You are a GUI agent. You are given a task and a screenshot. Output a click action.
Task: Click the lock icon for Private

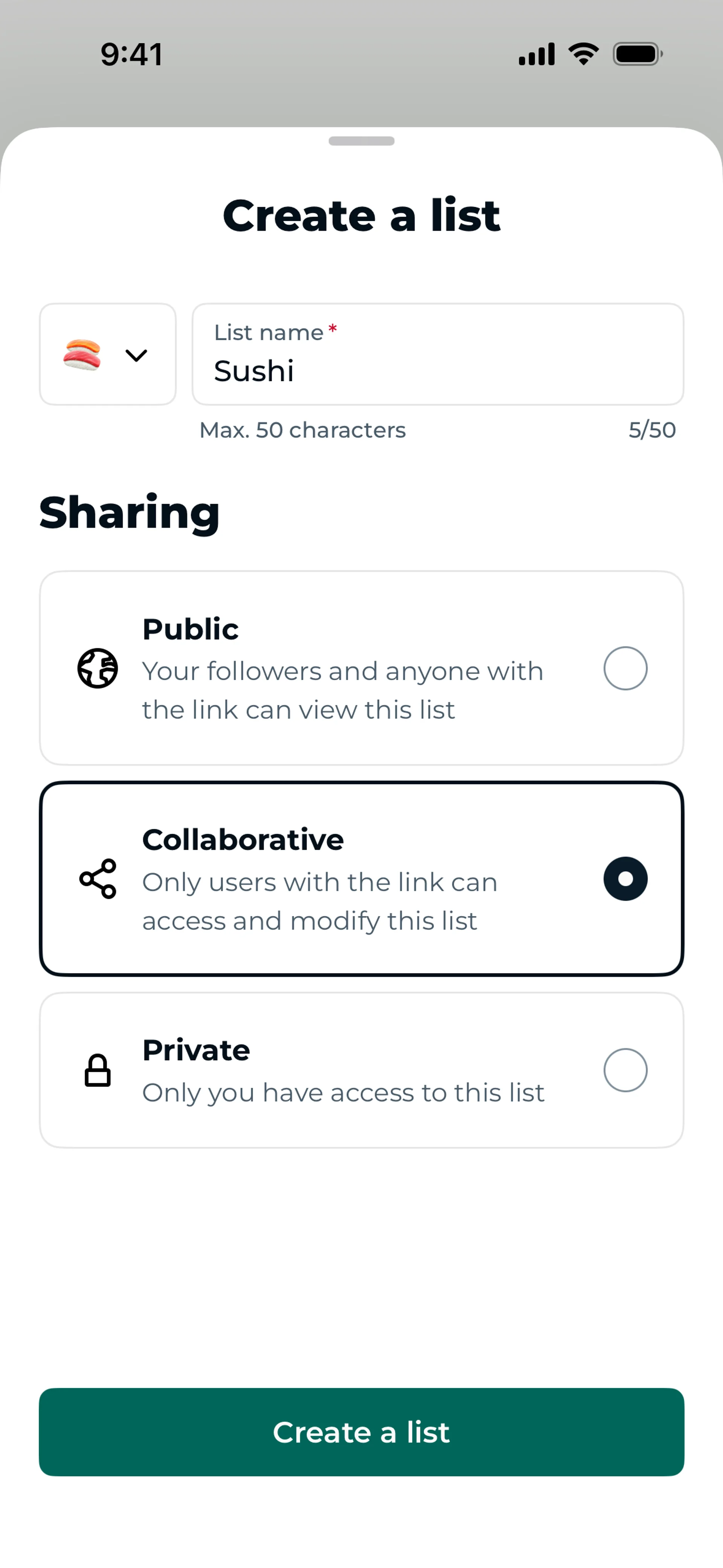click(x=98, y=1070)
